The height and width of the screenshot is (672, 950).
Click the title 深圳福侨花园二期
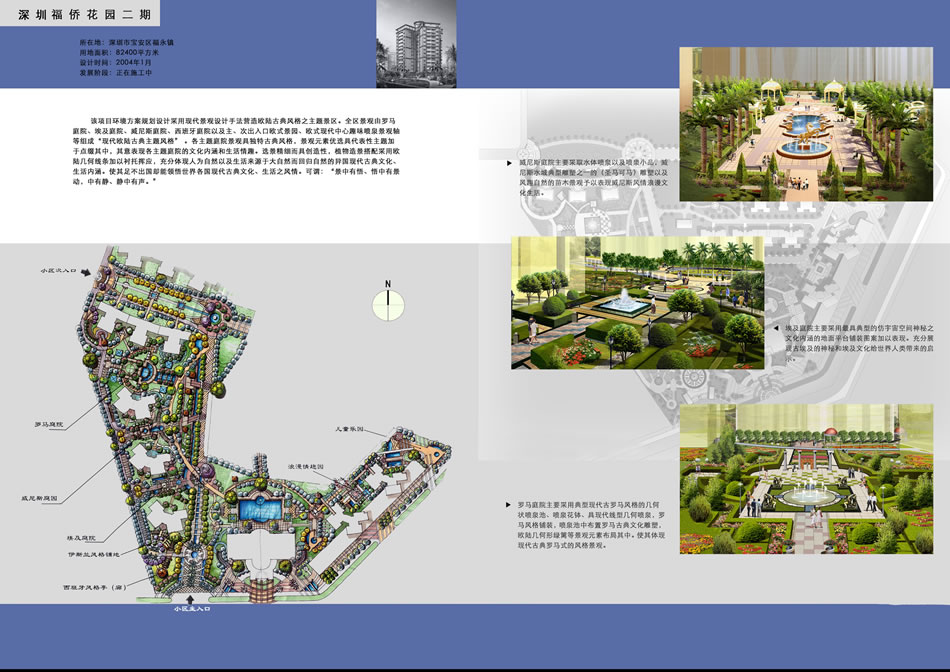coord(84,15)
